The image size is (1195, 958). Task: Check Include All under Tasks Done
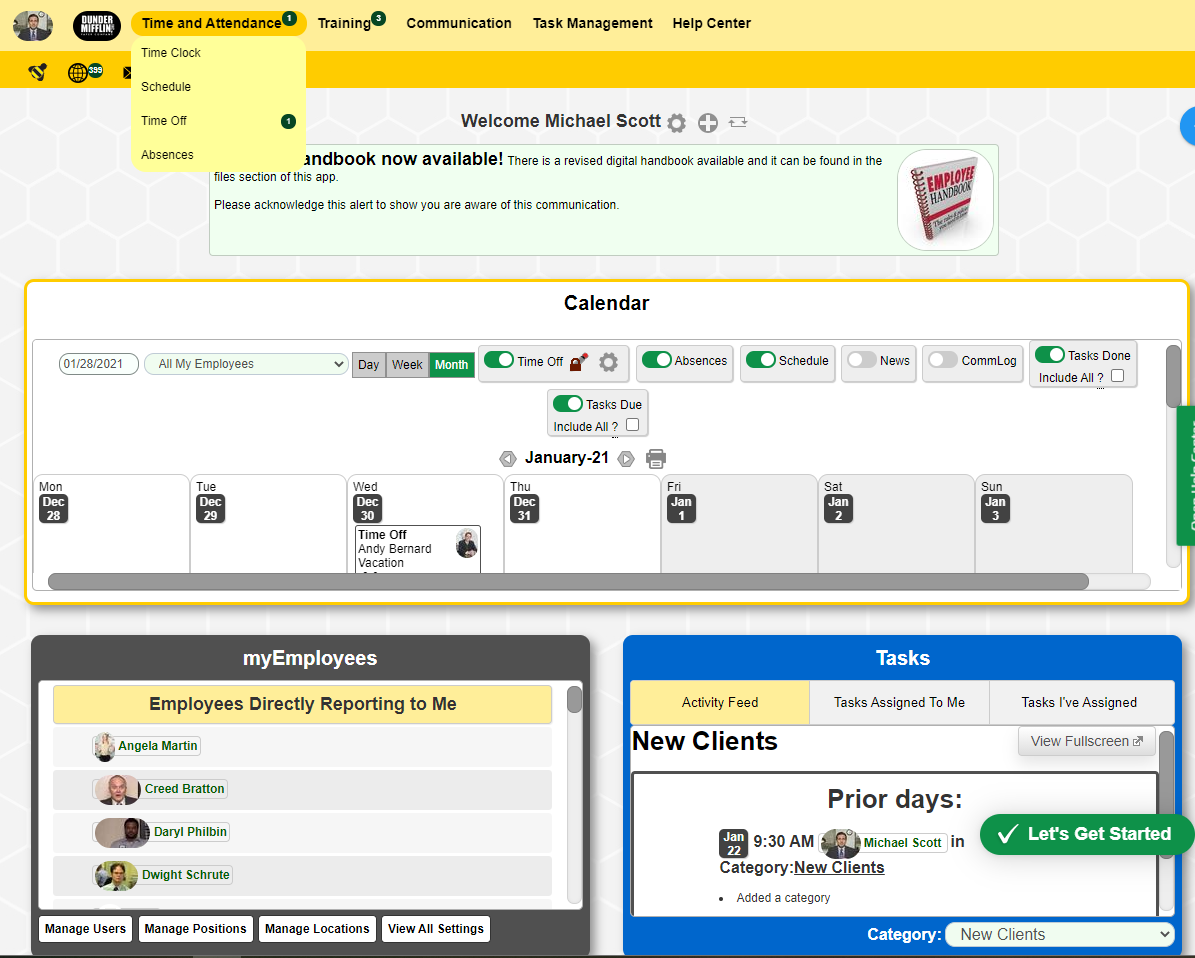[1117, 377]
